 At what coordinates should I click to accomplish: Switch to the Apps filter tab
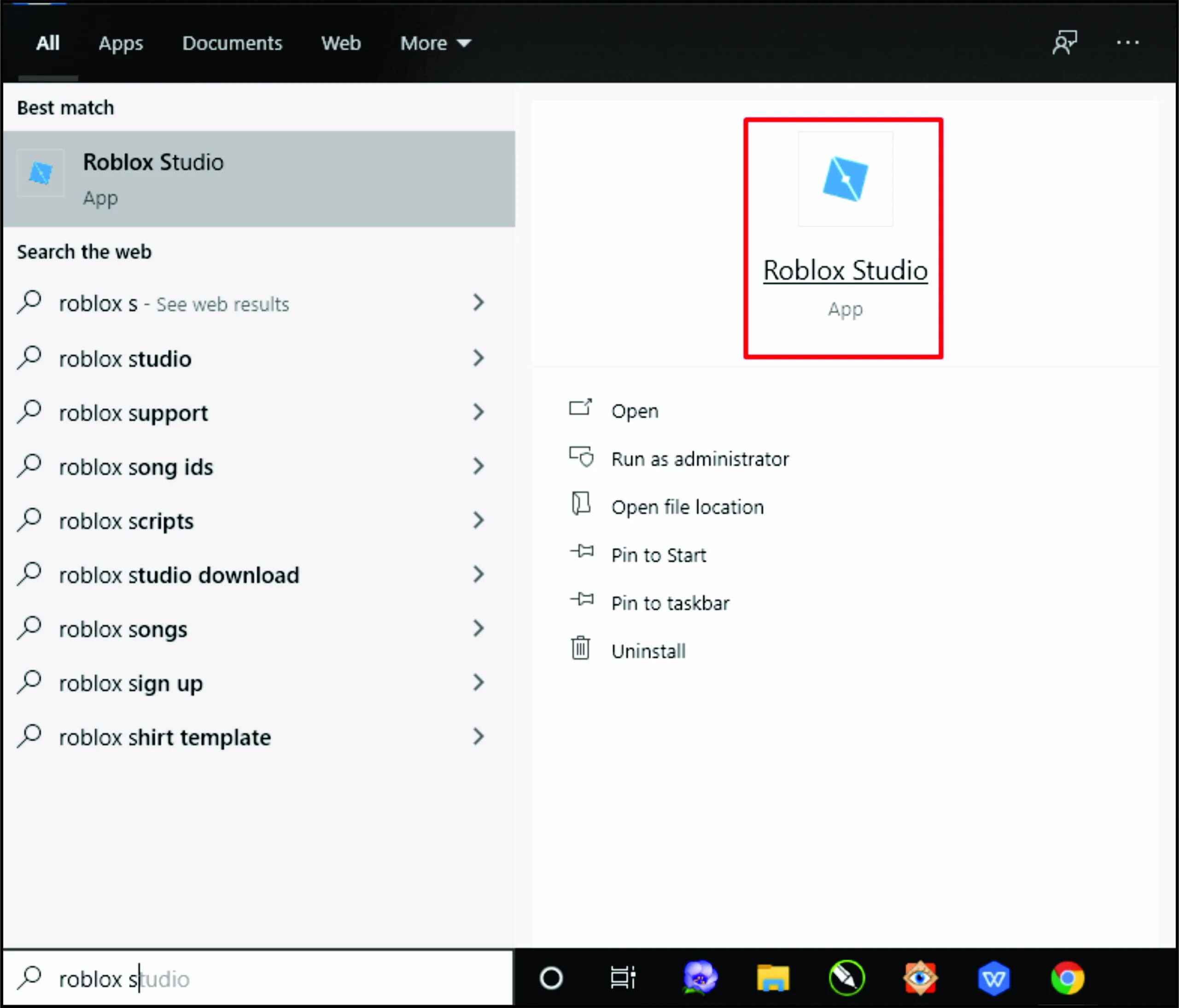click(121, 43)
